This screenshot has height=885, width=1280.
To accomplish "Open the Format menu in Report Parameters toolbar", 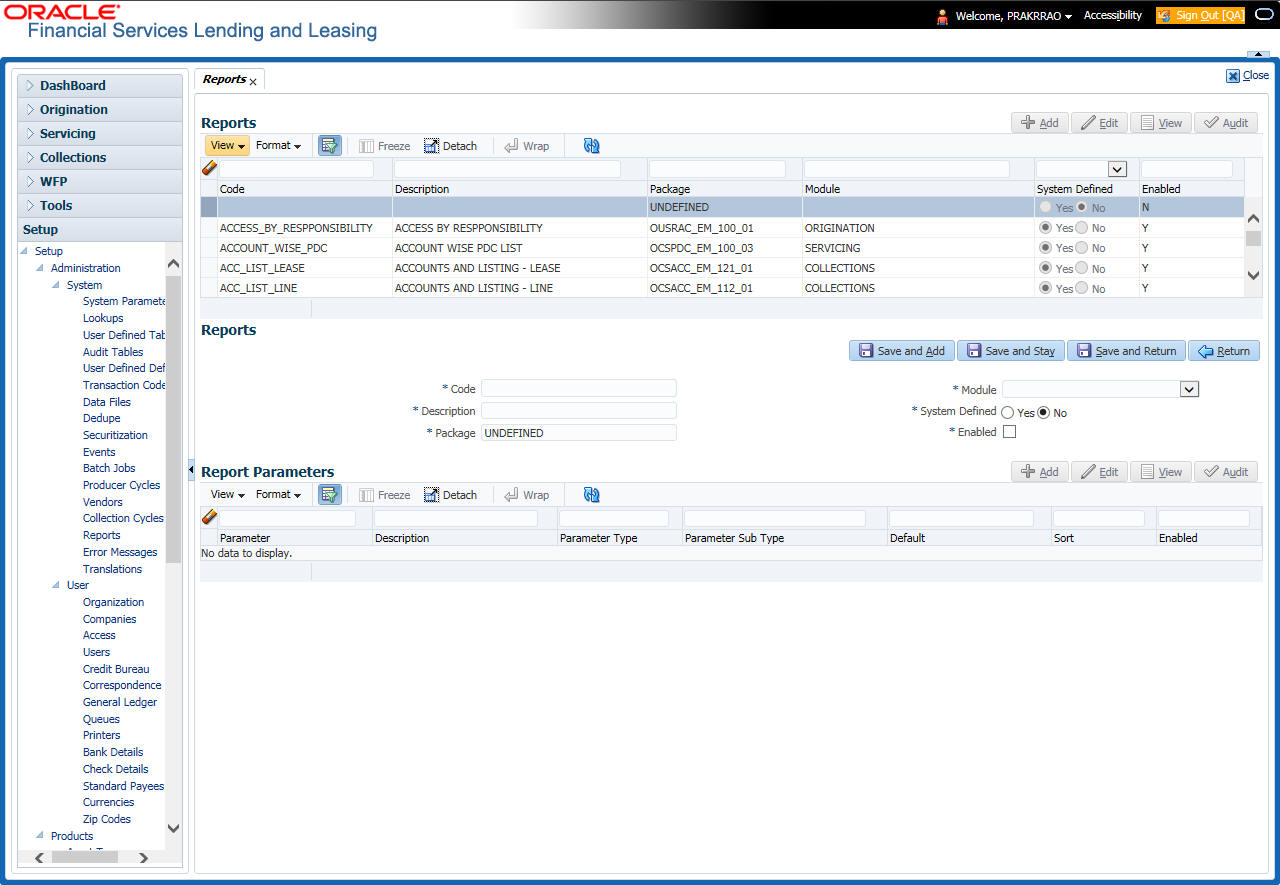I will point(278,495).
